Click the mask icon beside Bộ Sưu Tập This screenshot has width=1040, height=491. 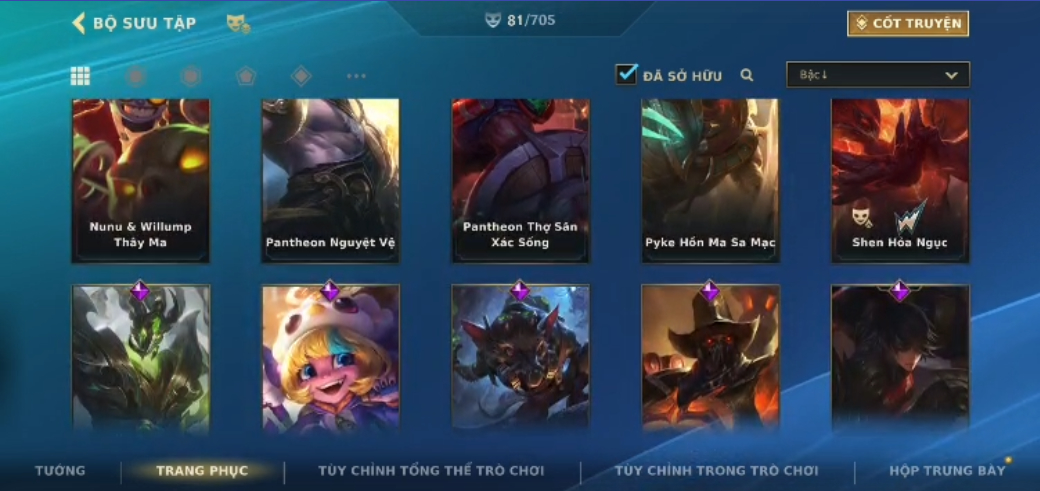tap(238, 24)
